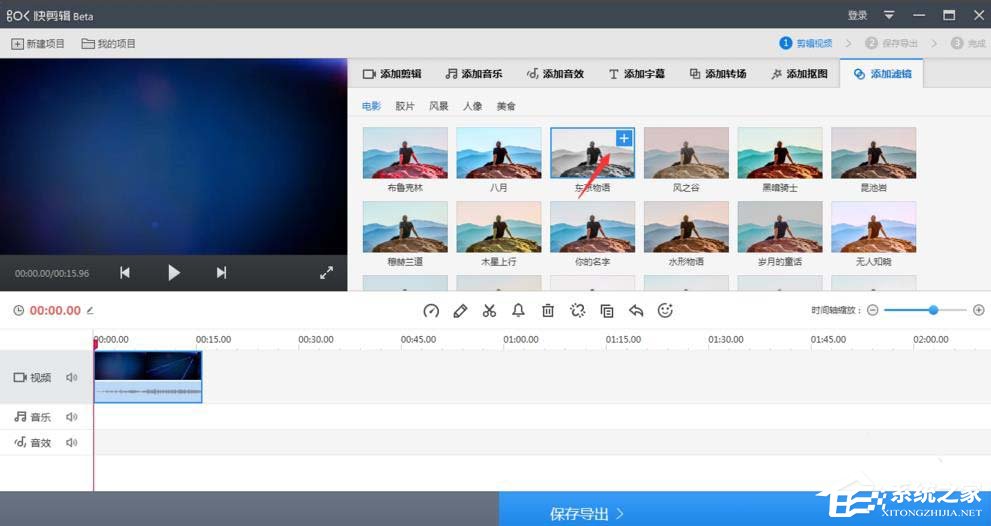Screen dimensions: 991x526
Task: Select the 电影 filter category
Action: [371, 106]
